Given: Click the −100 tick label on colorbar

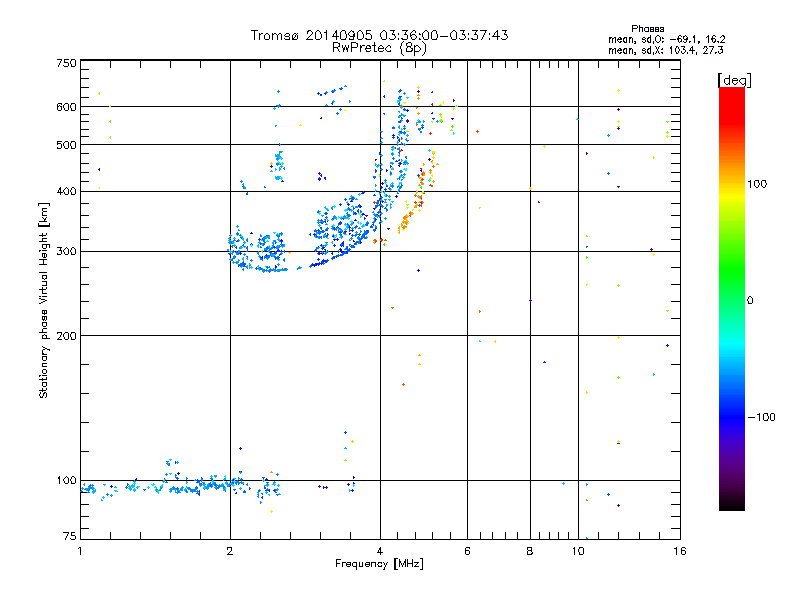Looking at the screenshot, I should [761, 416].
